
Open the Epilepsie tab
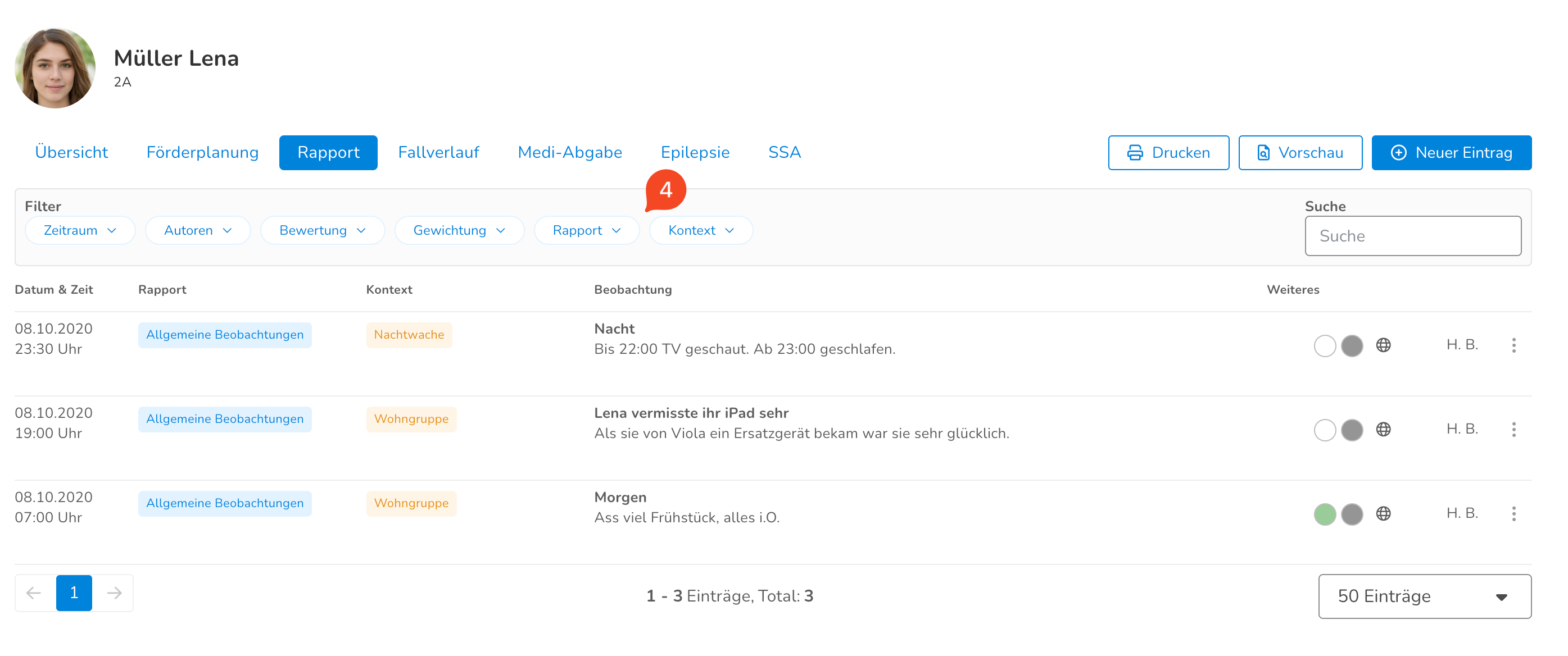coord(695,153)
